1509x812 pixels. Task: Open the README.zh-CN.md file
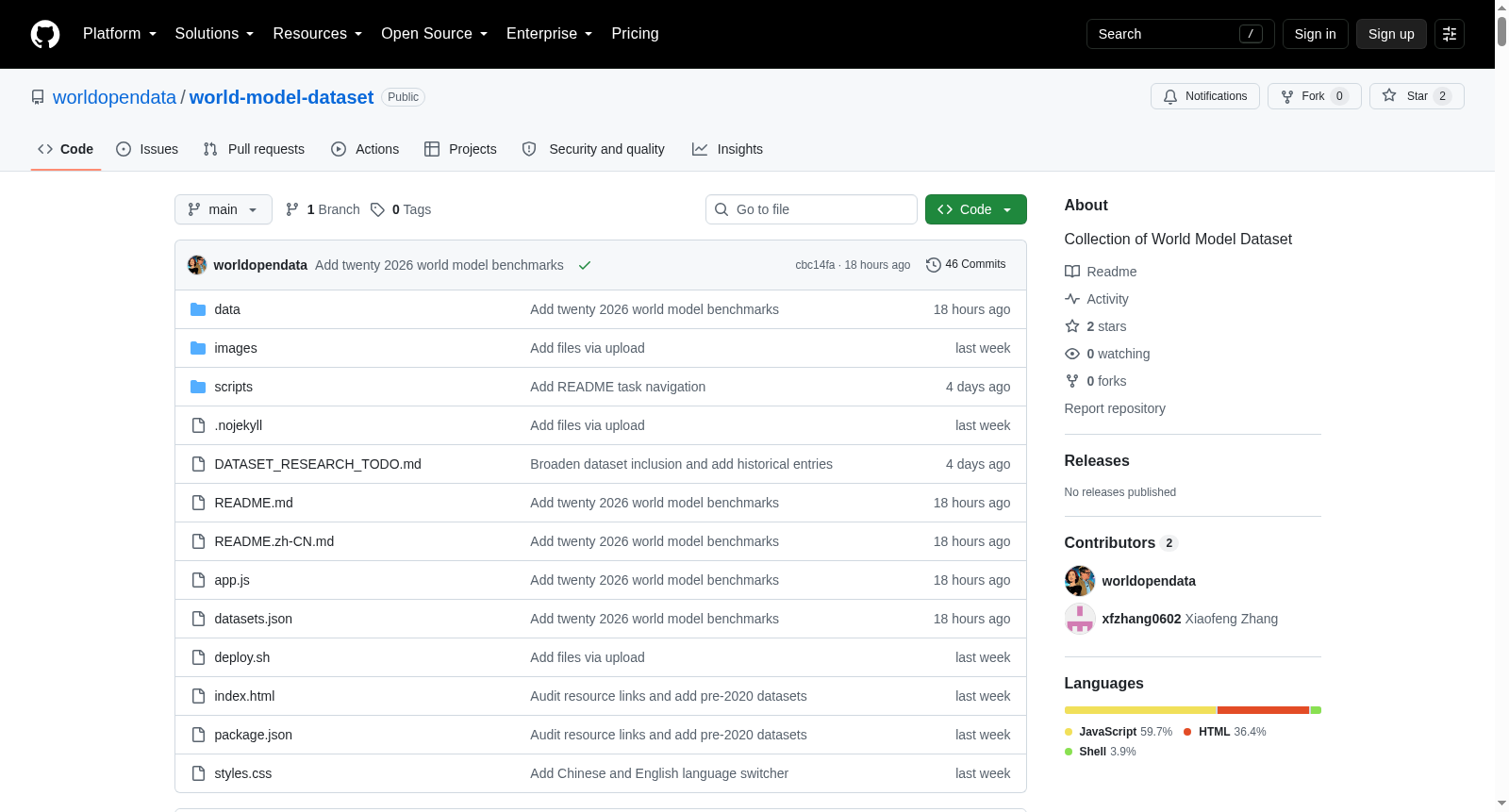[274, 541]
